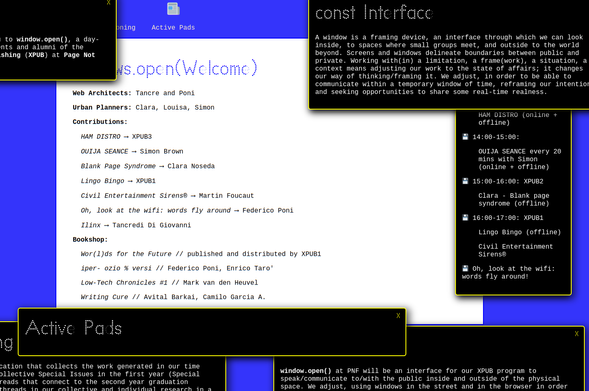Click the '16:00-17:00: XPUB1' schedule time
This screenshot has height=391, width=589.
pyautogui.click(x=508, y=218)
